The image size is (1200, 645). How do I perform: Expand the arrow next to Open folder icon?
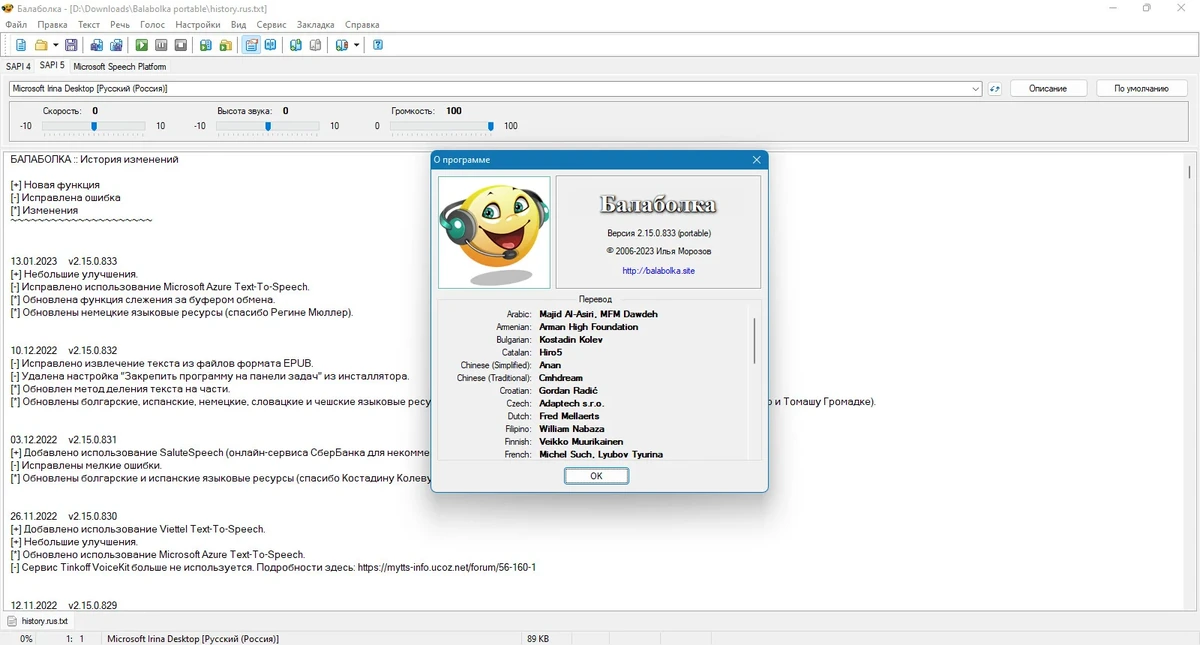click(x=55, y=45)
